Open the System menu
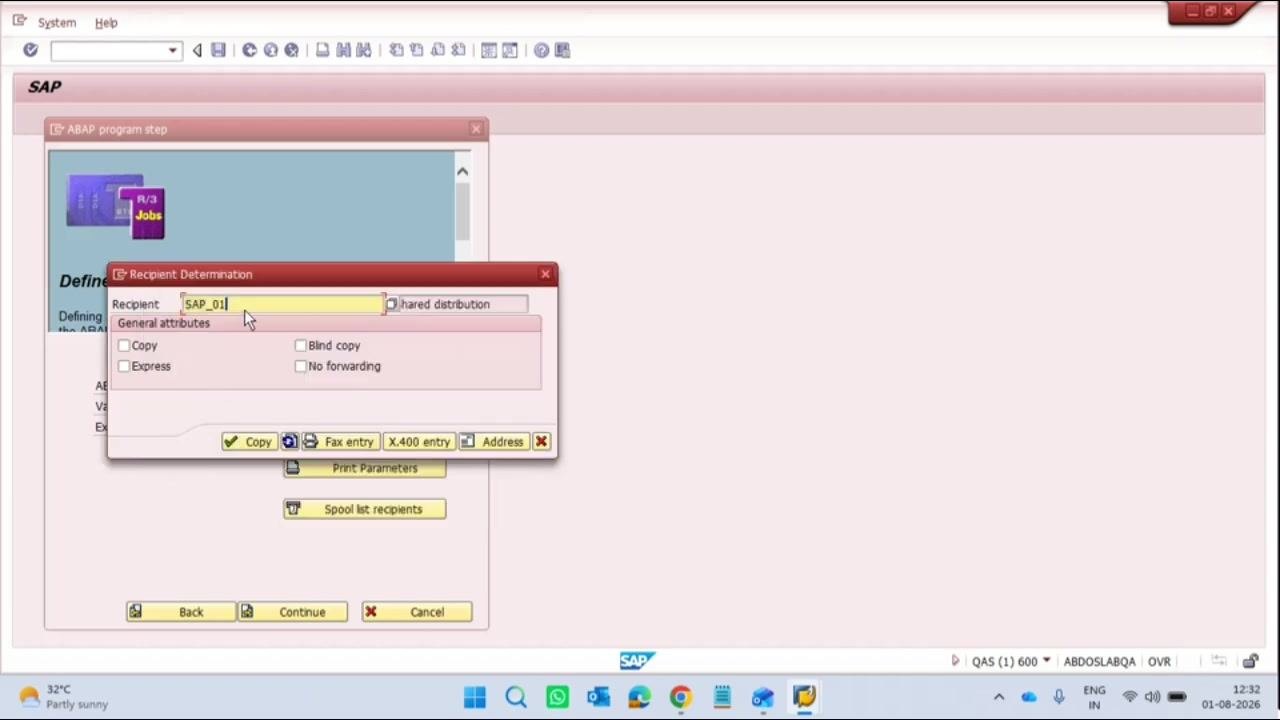Viewport: 1280px width, 720px height. (x=57, y=22)
